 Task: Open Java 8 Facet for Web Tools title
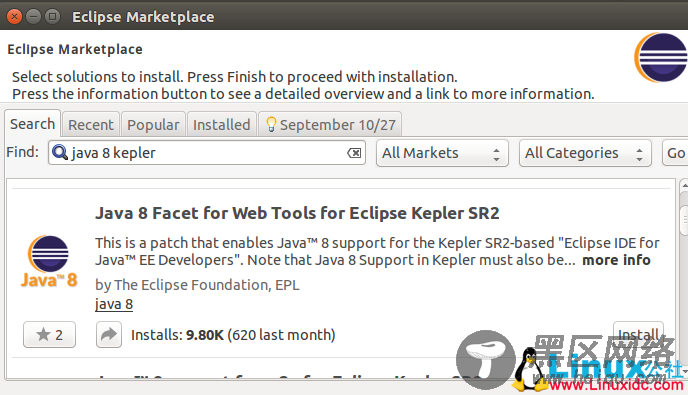pos(297,213)
